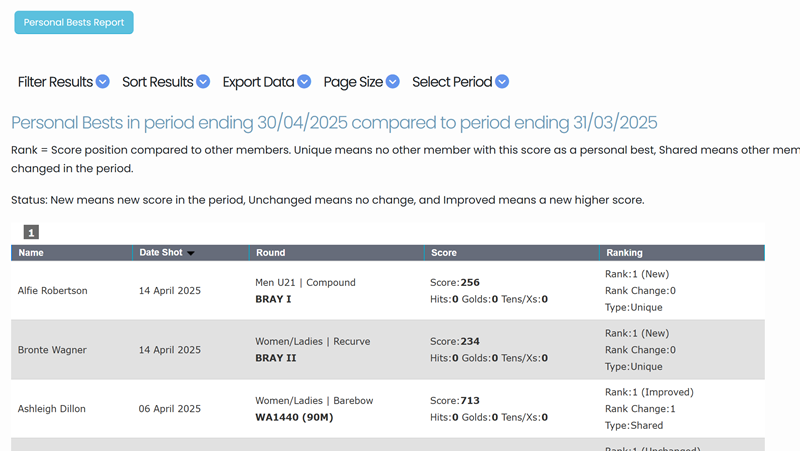
Task: Click the Rank:1 (Improved) text
Action: pyautogui.click(x=649, y=392)
